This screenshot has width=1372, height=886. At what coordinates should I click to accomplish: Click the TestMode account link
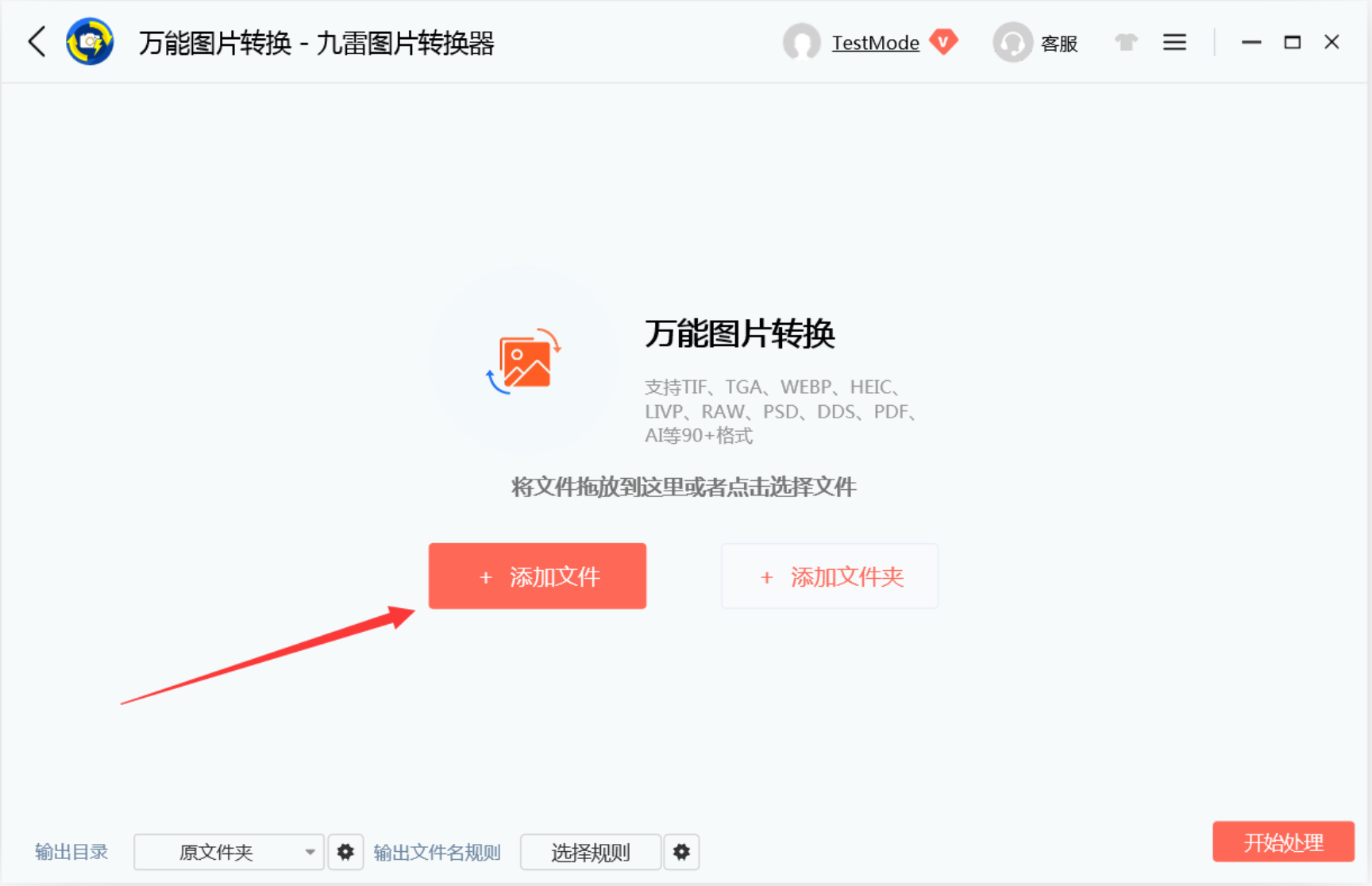[x=875, y=42]
